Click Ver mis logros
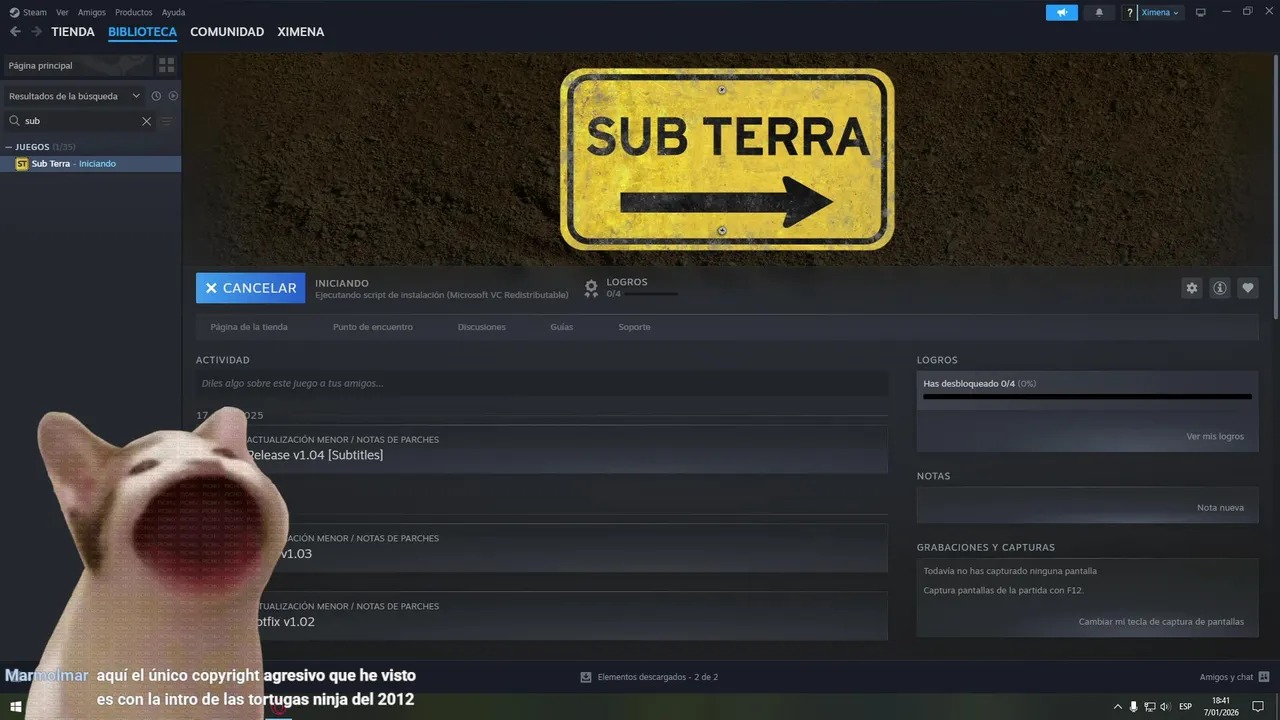 (x=1215, y=437)
